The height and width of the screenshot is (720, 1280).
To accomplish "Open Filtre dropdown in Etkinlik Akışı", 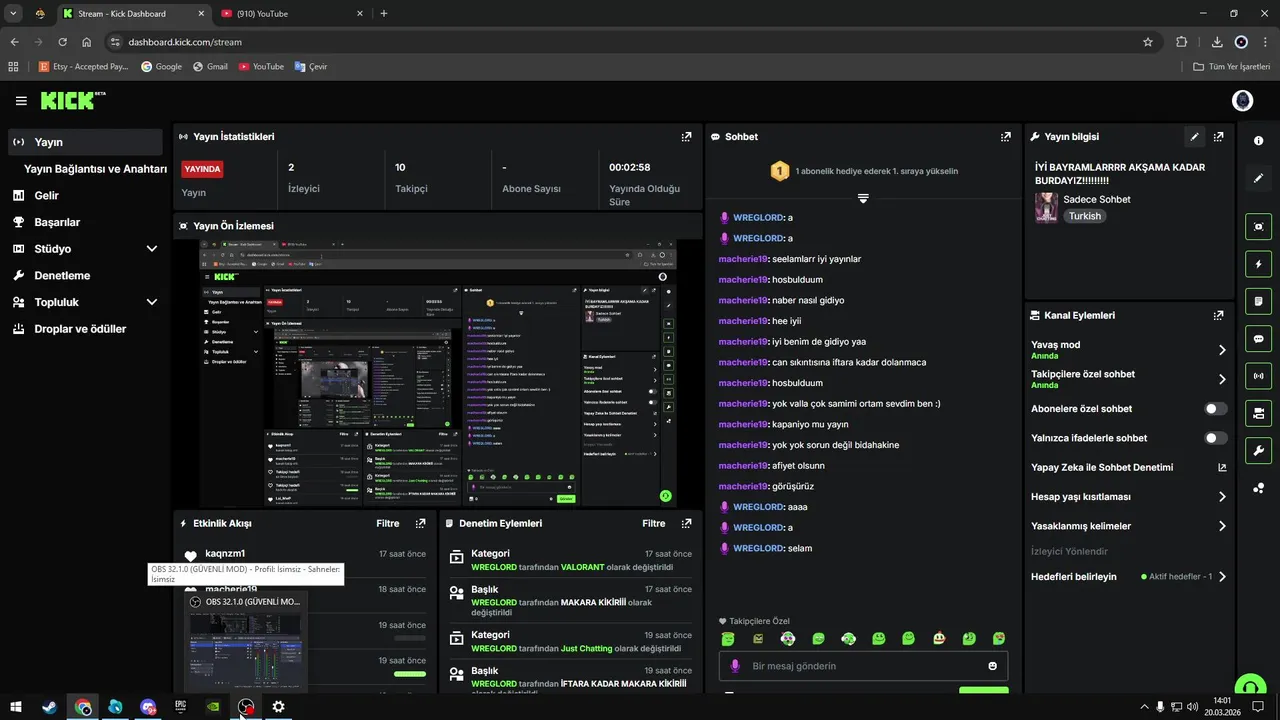I will point(388,523).
